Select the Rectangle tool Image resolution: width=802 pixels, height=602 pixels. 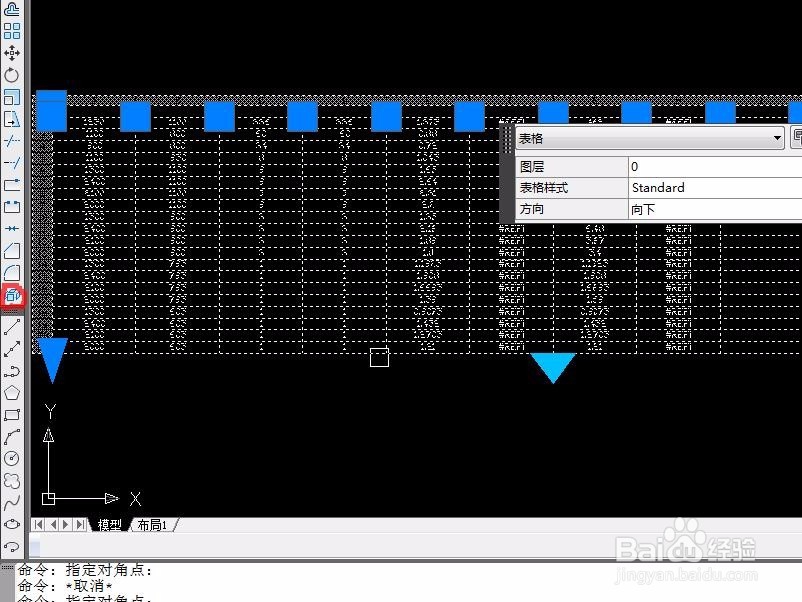point(12,415)
